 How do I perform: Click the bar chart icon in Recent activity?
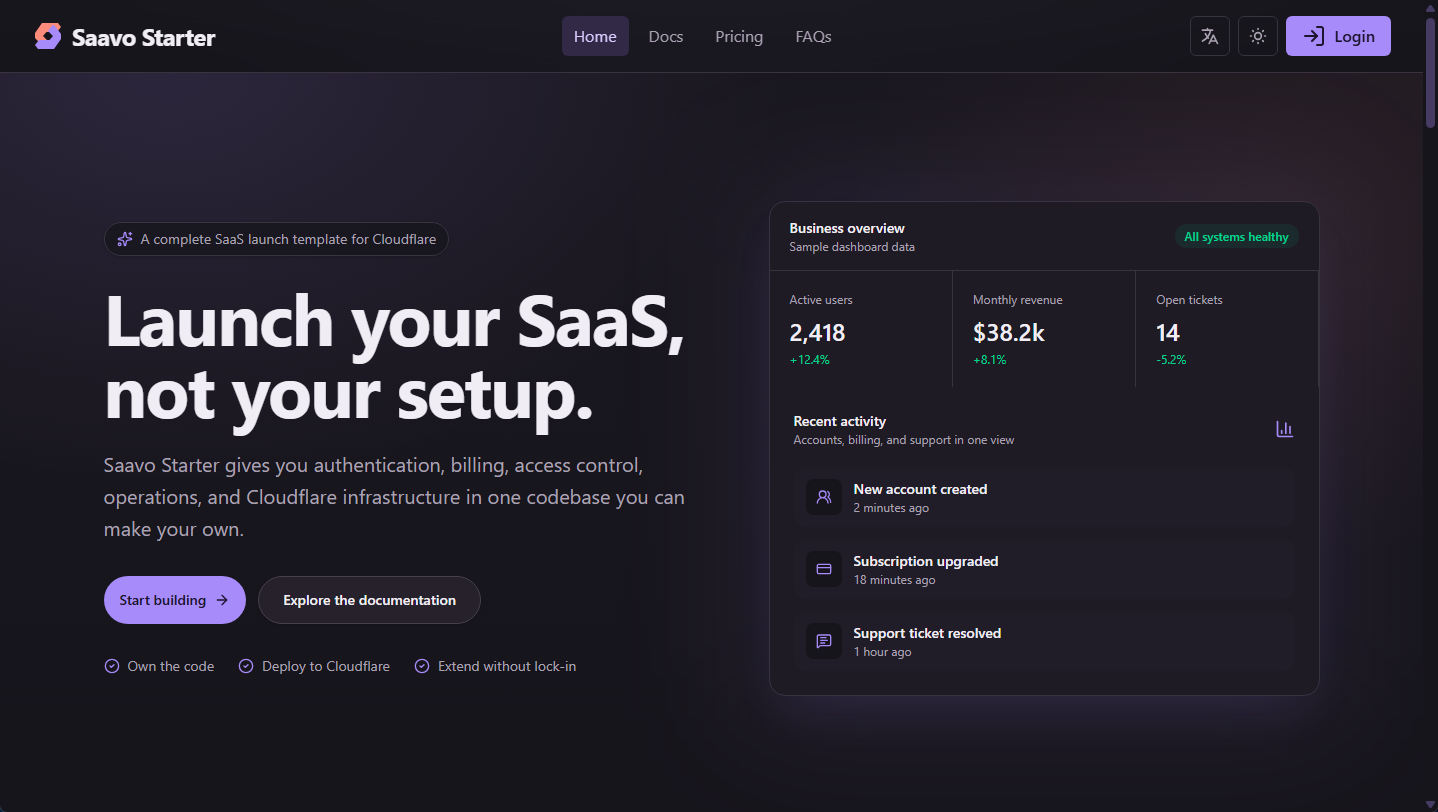click(1285, 429)
